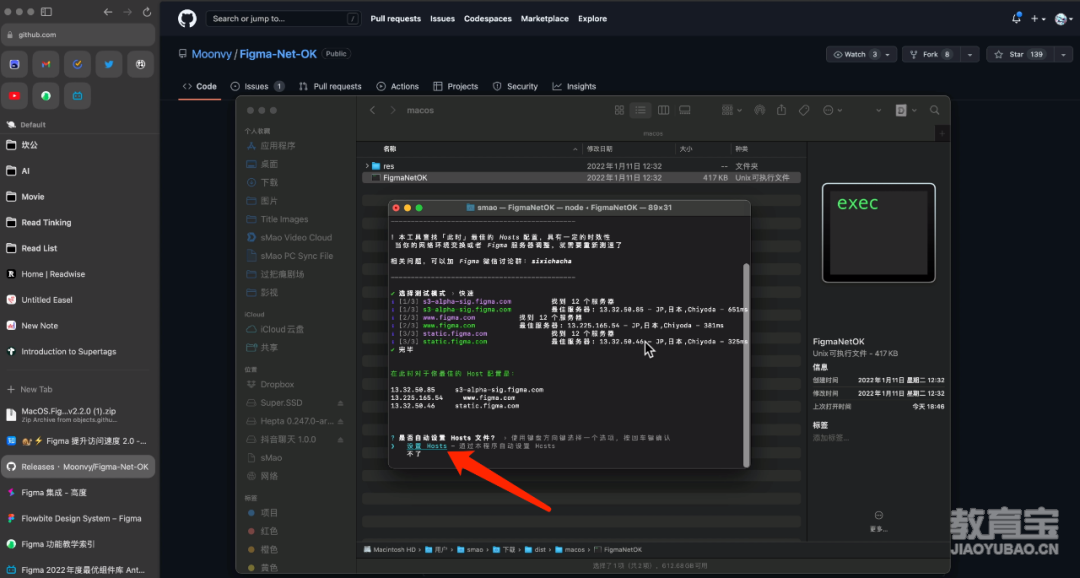Image resolution: width=1080 pixels, height=578 pixels.
Task: Open the green circle pinned favorite
Action: (45, 96)
